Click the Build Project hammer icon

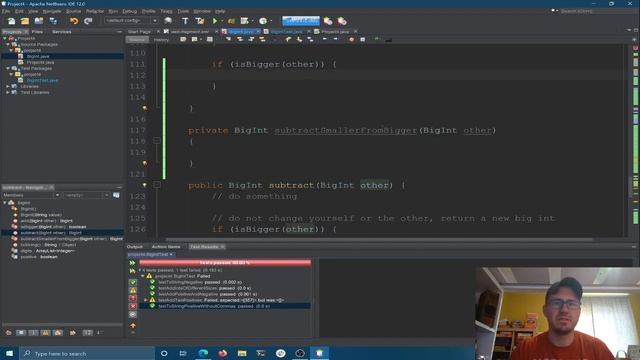[x=185, y=21]
